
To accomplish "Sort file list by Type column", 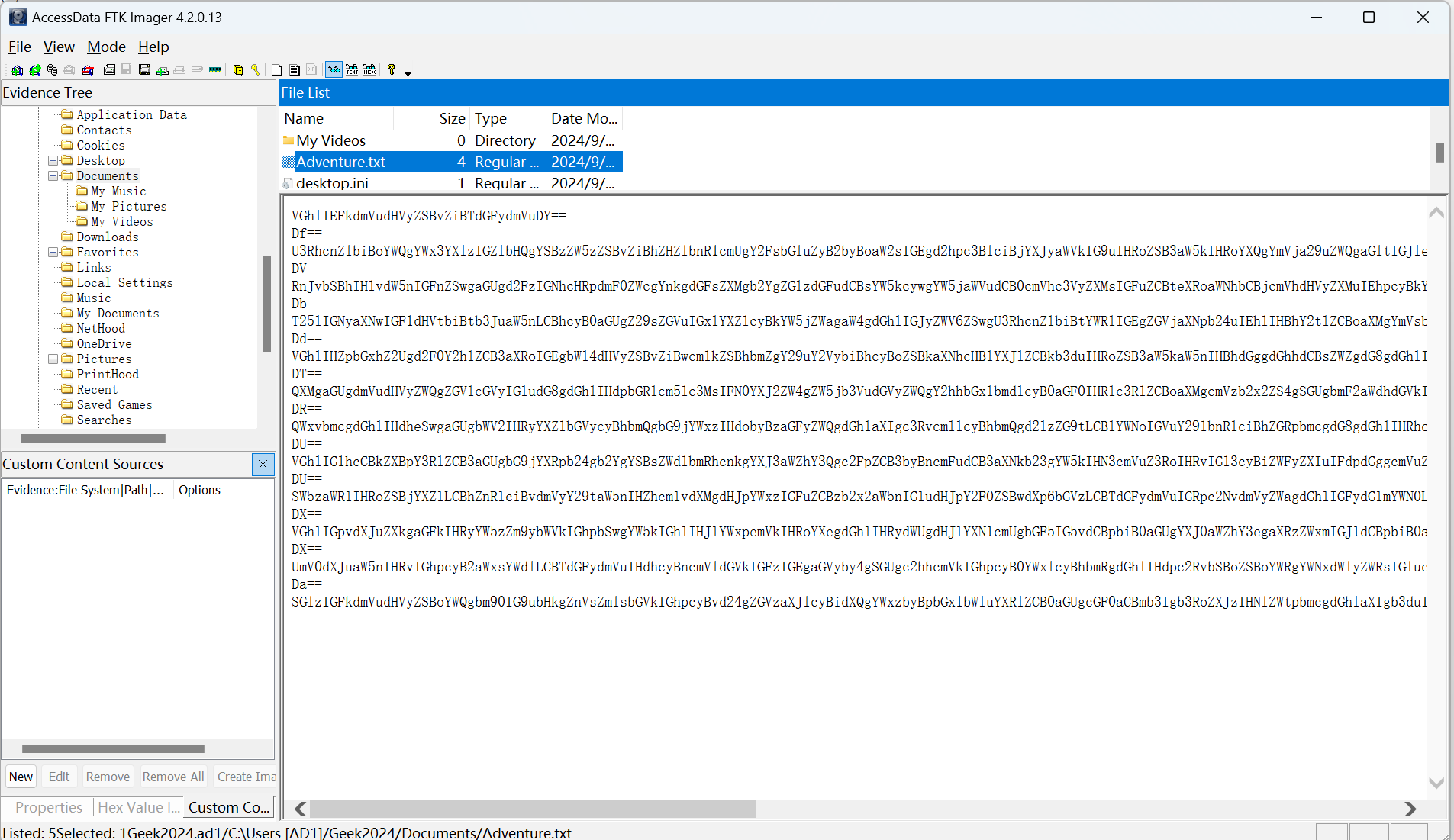I will pyautogui.click(x=508, y=118).
